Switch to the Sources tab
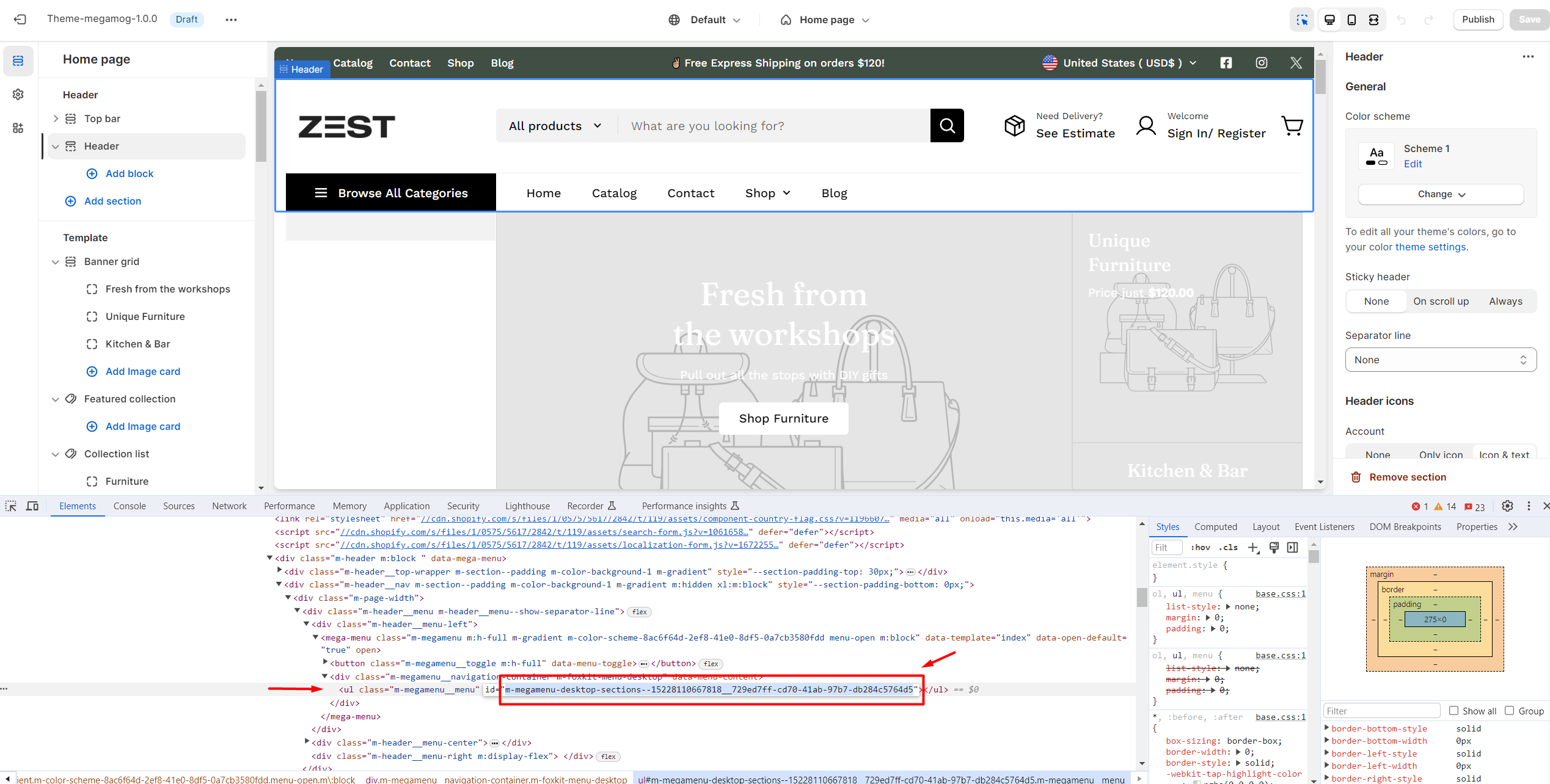Viewport: 1550px width, 784px height. 179,506
